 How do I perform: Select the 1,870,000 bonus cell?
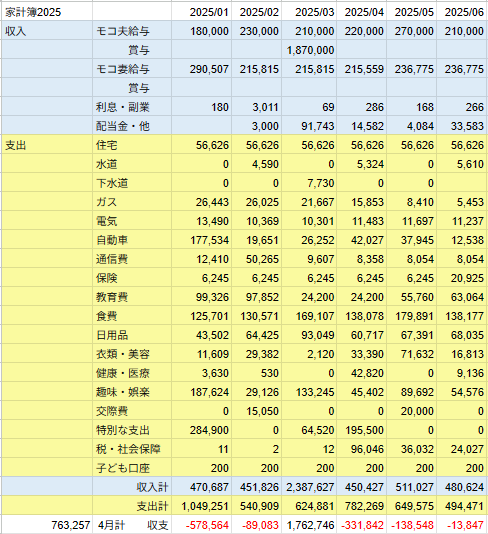pyautogui.click(x=309, y=50)
